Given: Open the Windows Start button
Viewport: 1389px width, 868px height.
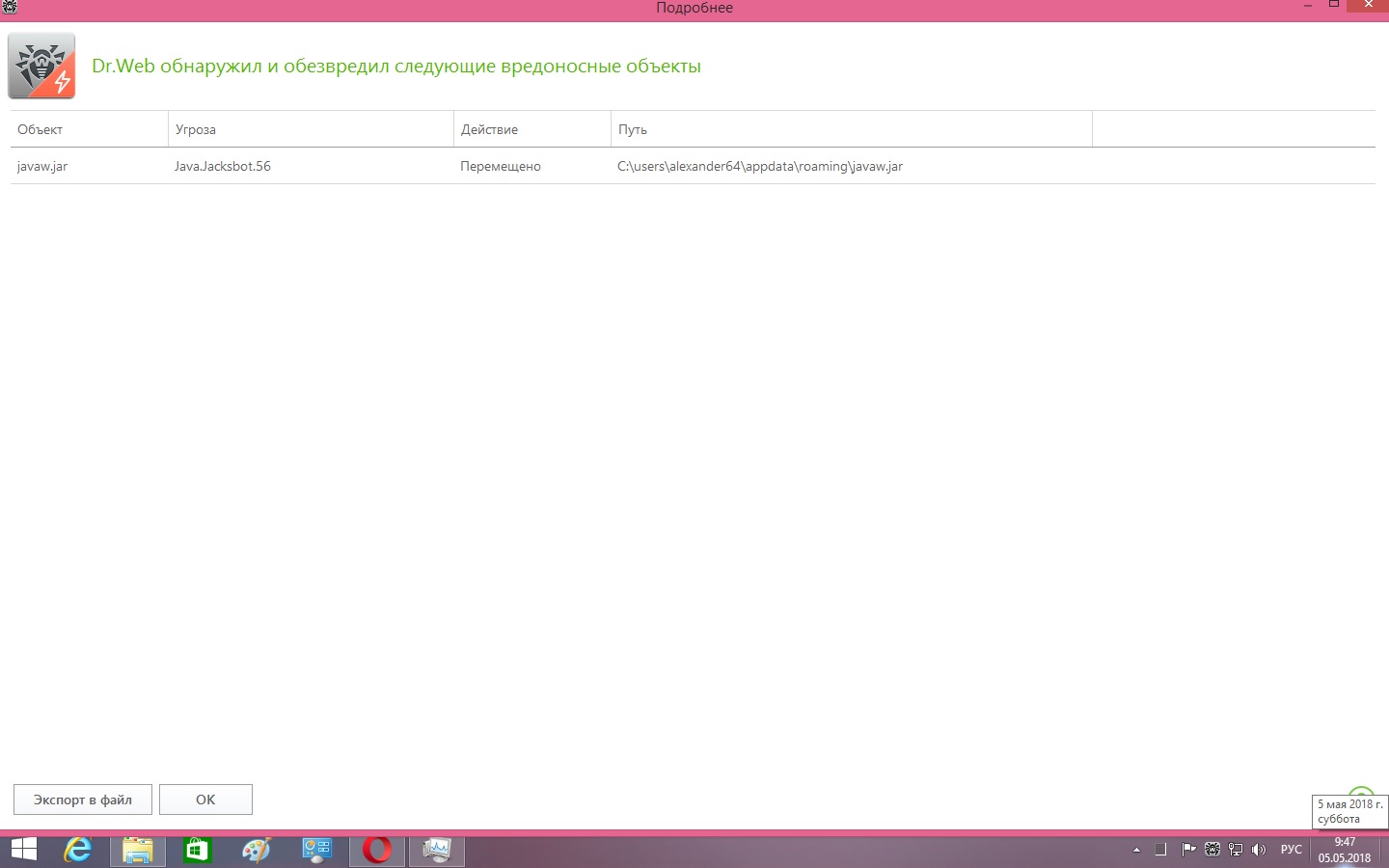Looking at the screenshot, I should (23, 850).
